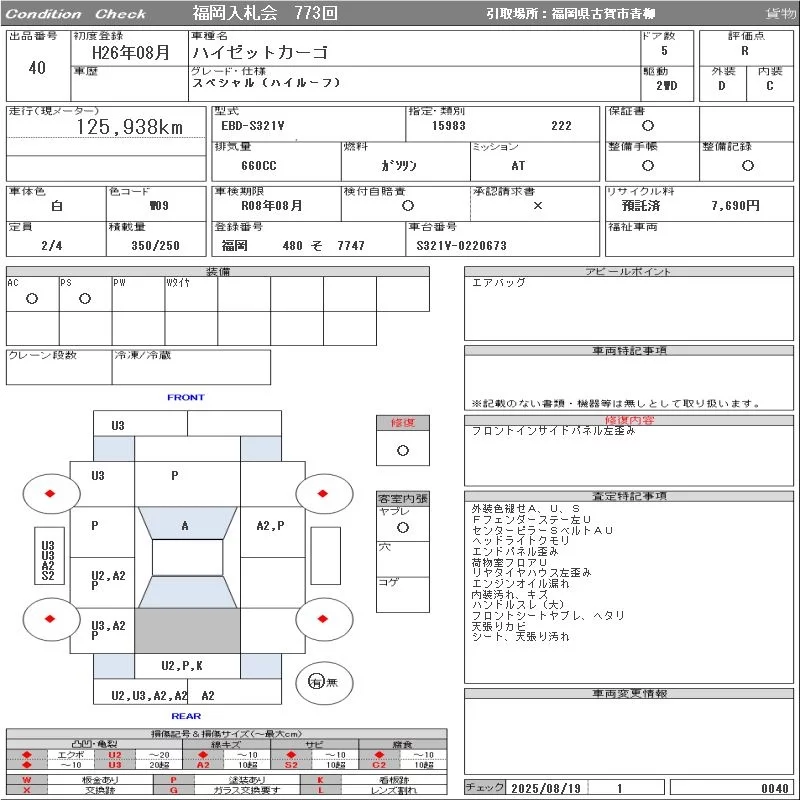The width and height of the screenshot is (800, 800).
Task: Toggle the 整備手帳 circle mark
Action: (648, 165)
